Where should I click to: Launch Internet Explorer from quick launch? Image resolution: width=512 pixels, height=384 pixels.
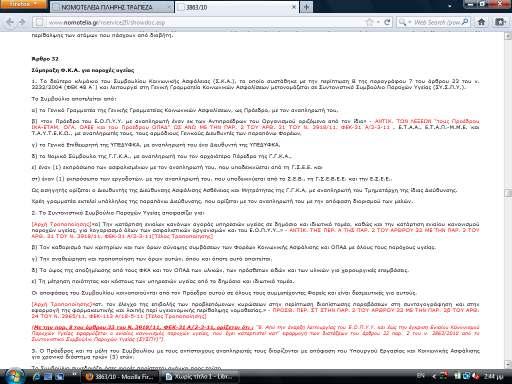coord(37,377)
